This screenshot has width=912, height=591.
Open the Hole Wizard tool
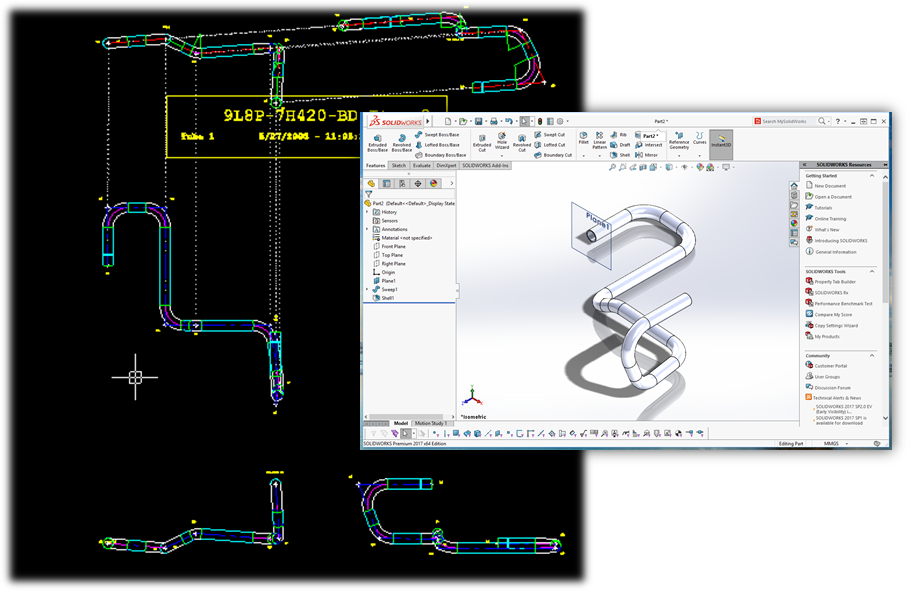point(502,142)
